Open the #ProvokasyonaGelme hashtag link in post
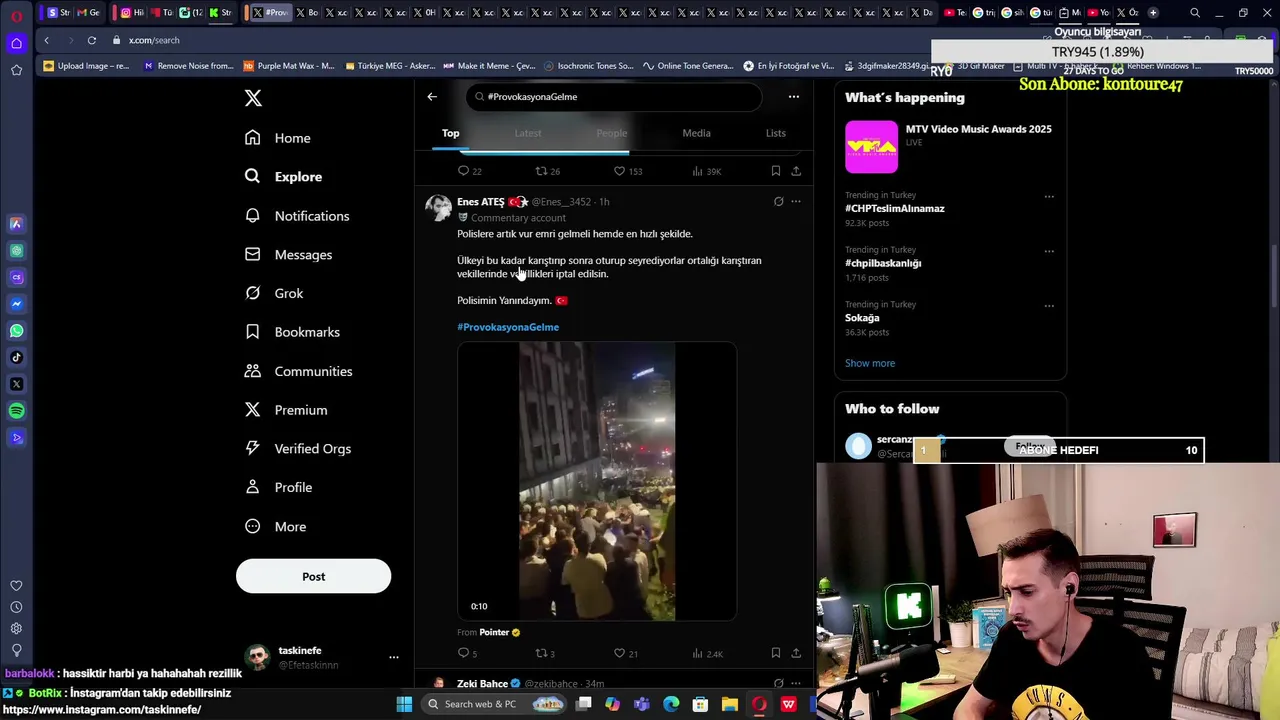Image resolution: width=1280 pixels, height=720 pixels. pos(508,327)
